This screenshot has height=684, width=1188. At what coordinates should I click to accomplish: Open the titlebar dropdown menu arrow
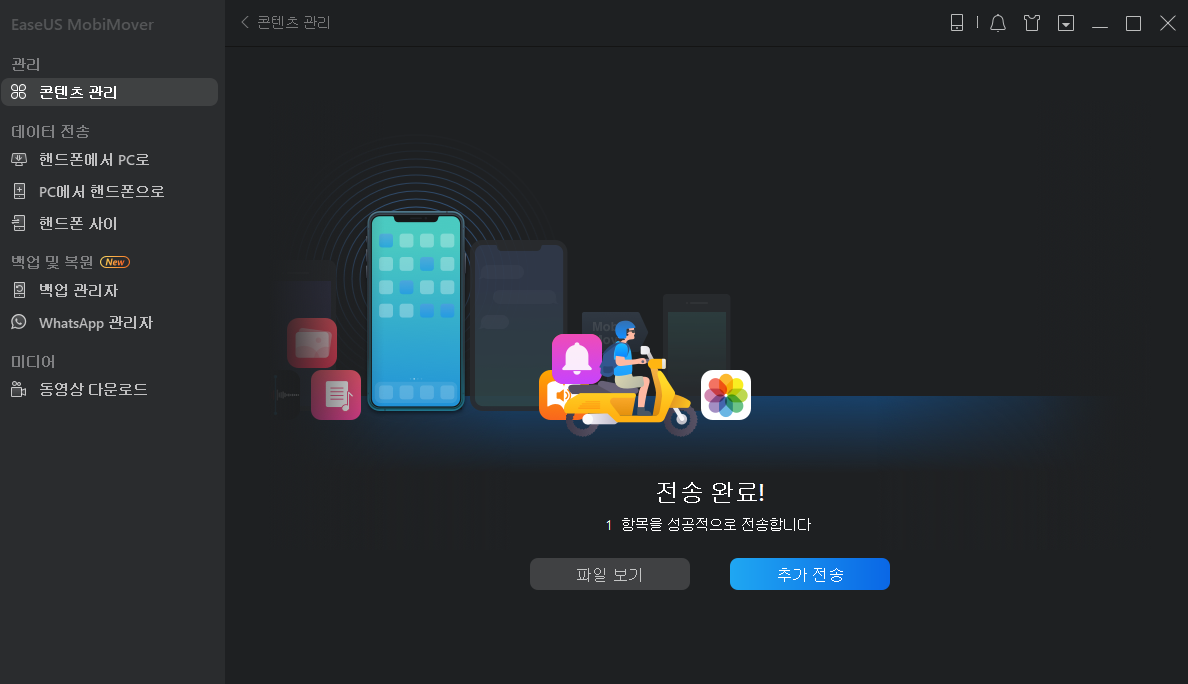point(1066,23)
